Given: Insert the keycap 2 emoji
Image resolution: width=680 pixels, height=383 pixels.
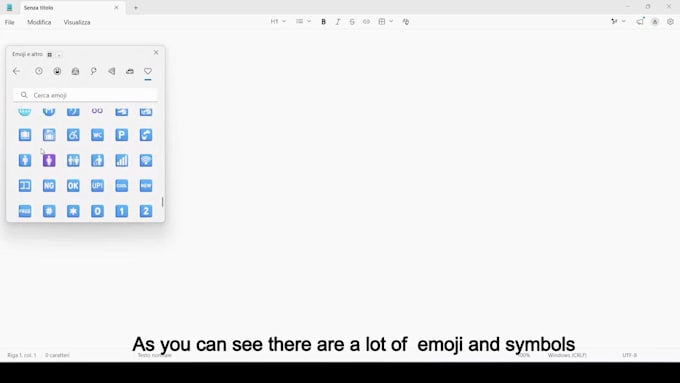Looking at the screenshot, I should (x=146, y=211).
